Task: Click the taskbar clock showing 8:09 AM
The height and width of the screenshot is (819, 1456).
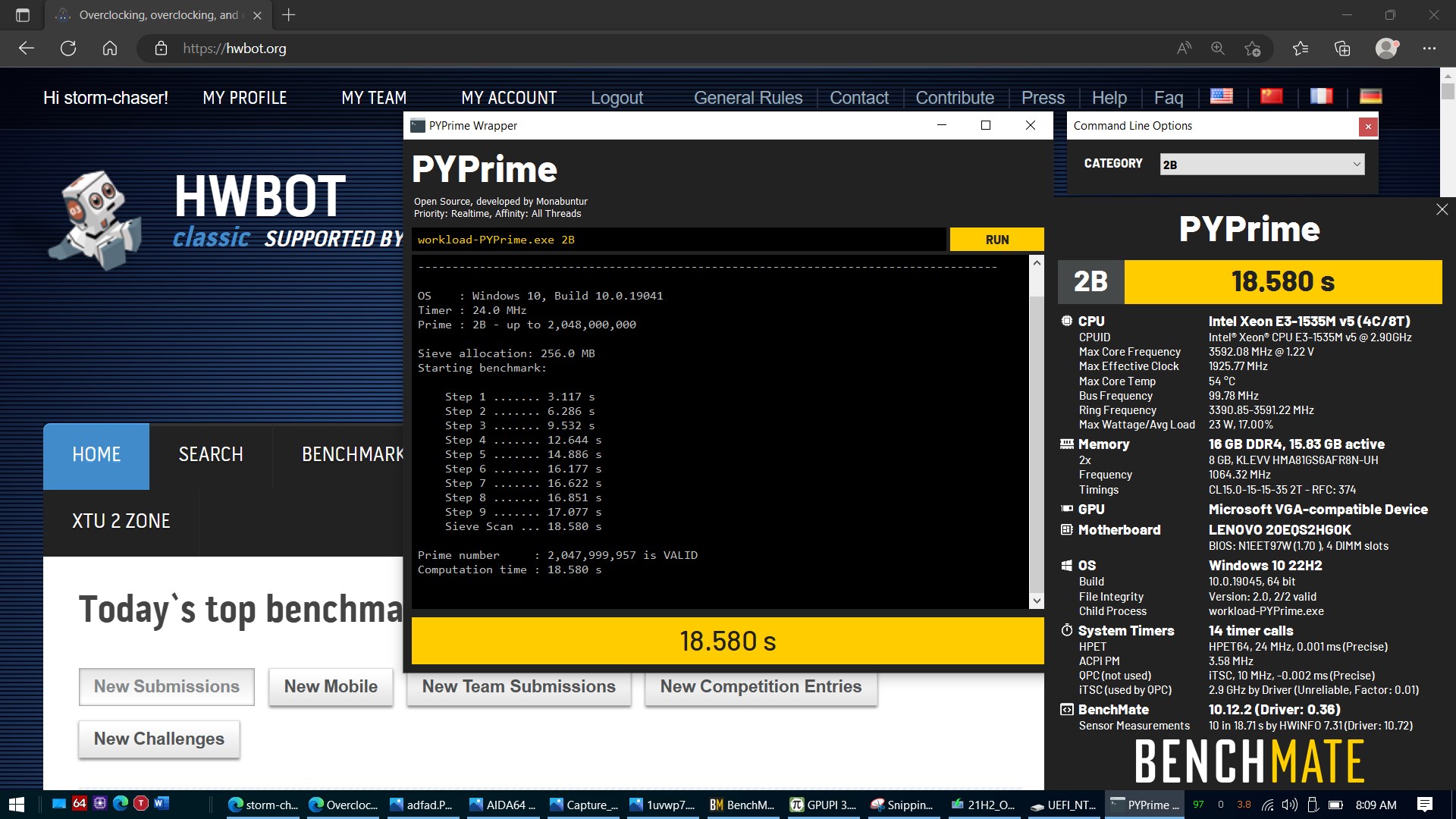Action: point(1376,805)
